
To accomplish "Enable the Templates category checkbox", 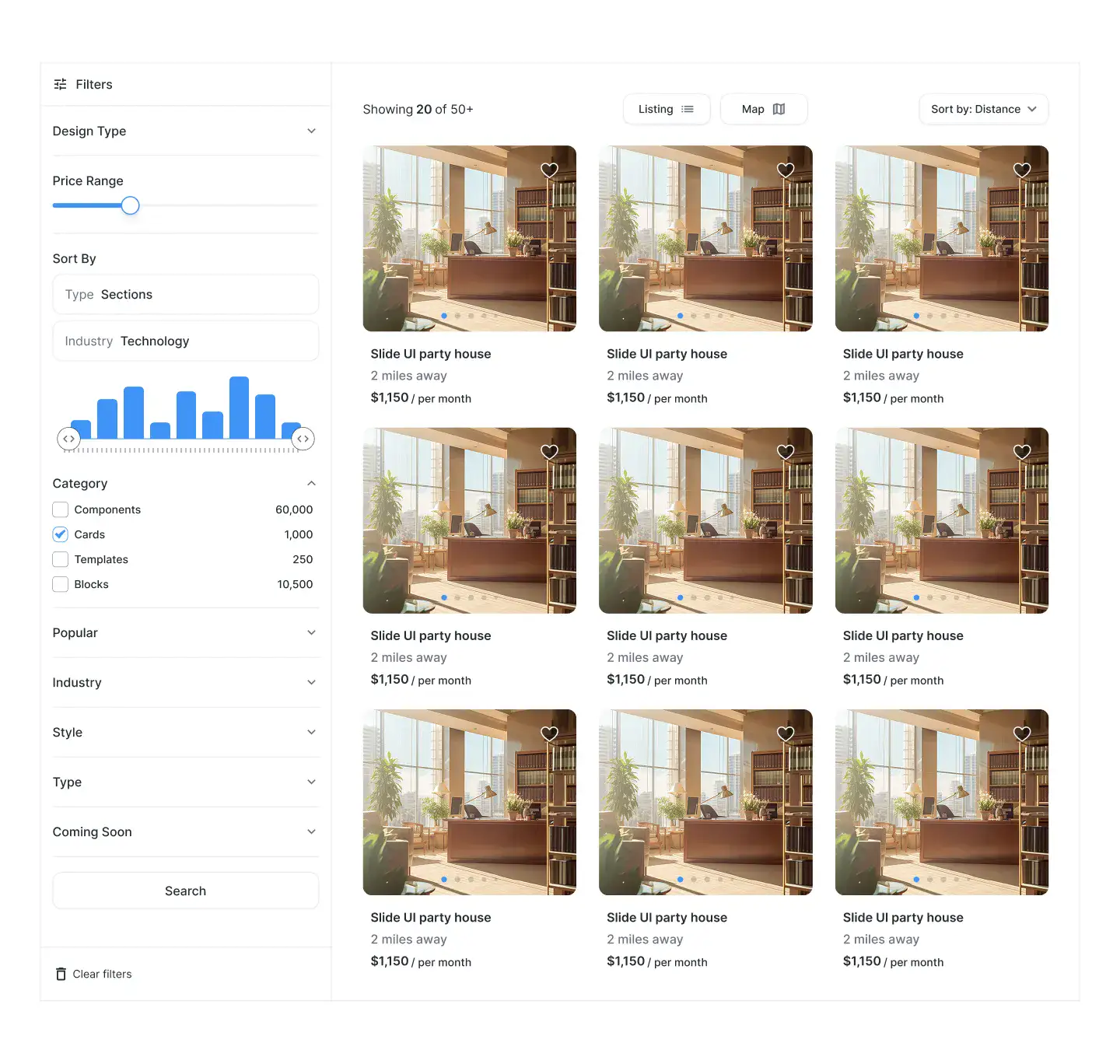I will tap(60, 559).
